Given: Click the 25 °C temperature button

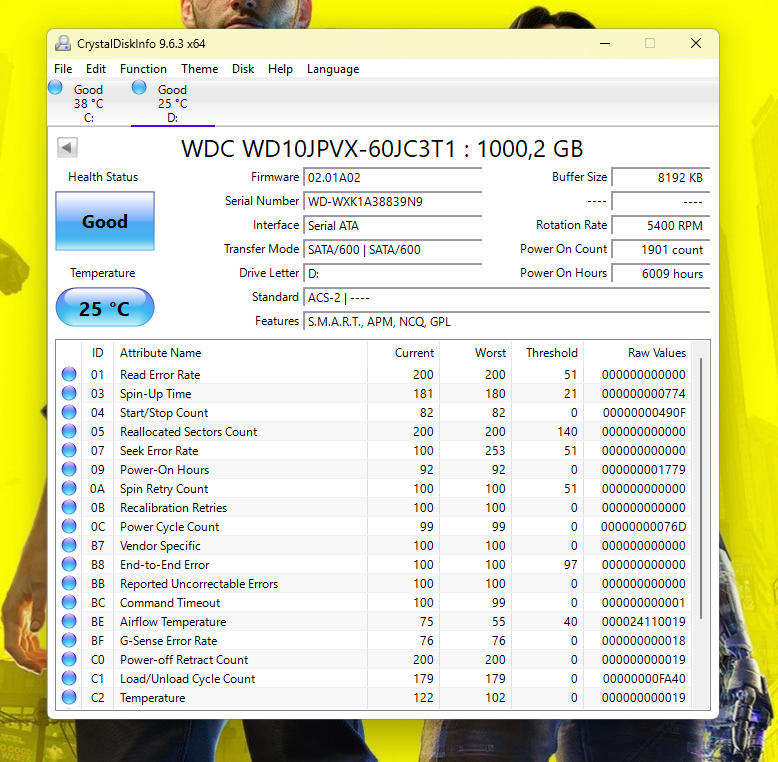Looking at the screenshot, I should [x=105, y=308].
